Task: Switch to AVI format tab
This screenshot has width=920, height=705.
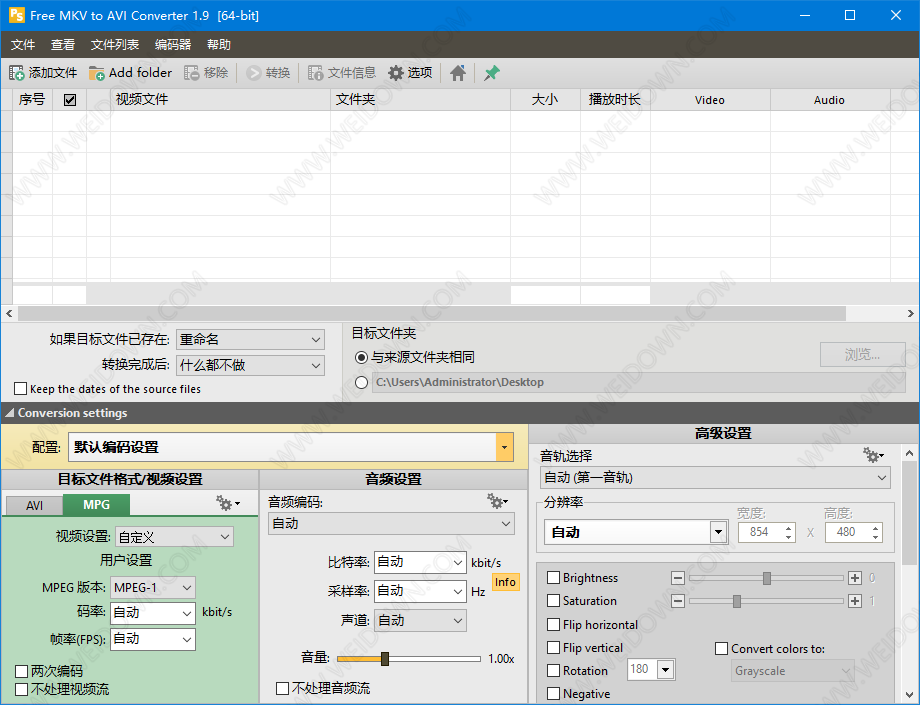Action: 34,506
